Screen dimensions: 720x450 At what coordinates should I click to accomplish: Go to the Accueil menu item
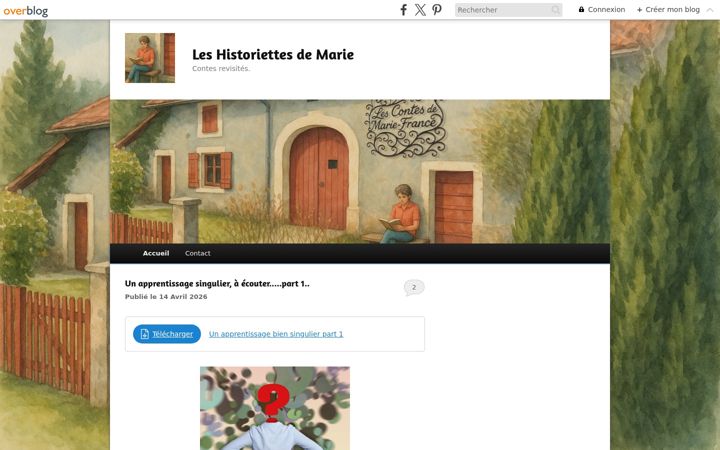[156, 253]
